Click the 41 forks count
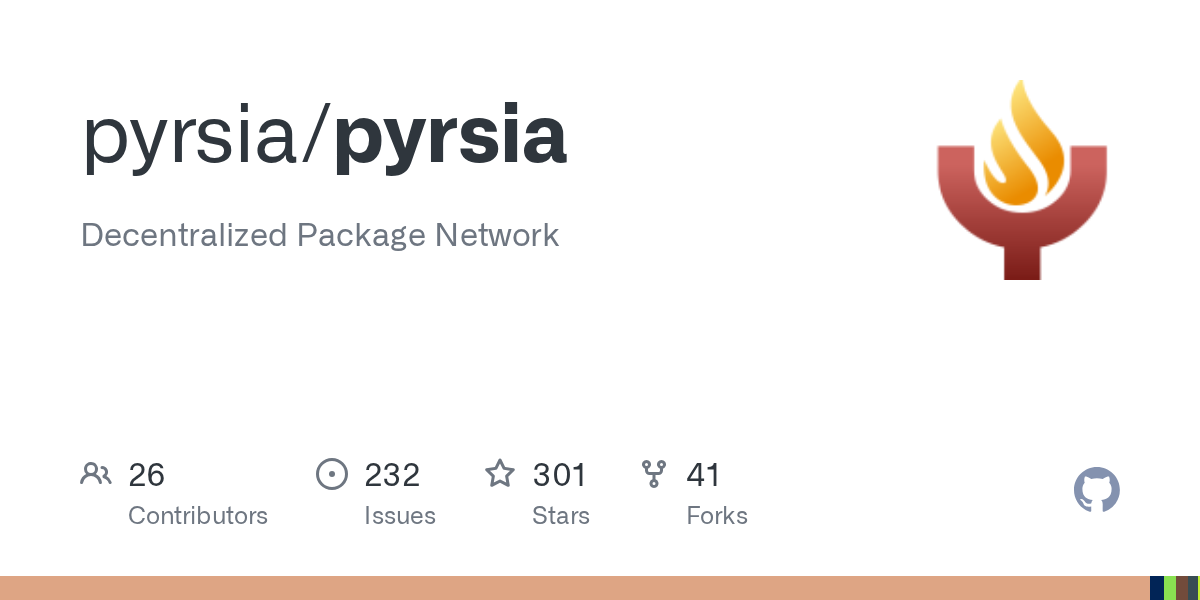The image size is (1200, 600). coord(703,475)
